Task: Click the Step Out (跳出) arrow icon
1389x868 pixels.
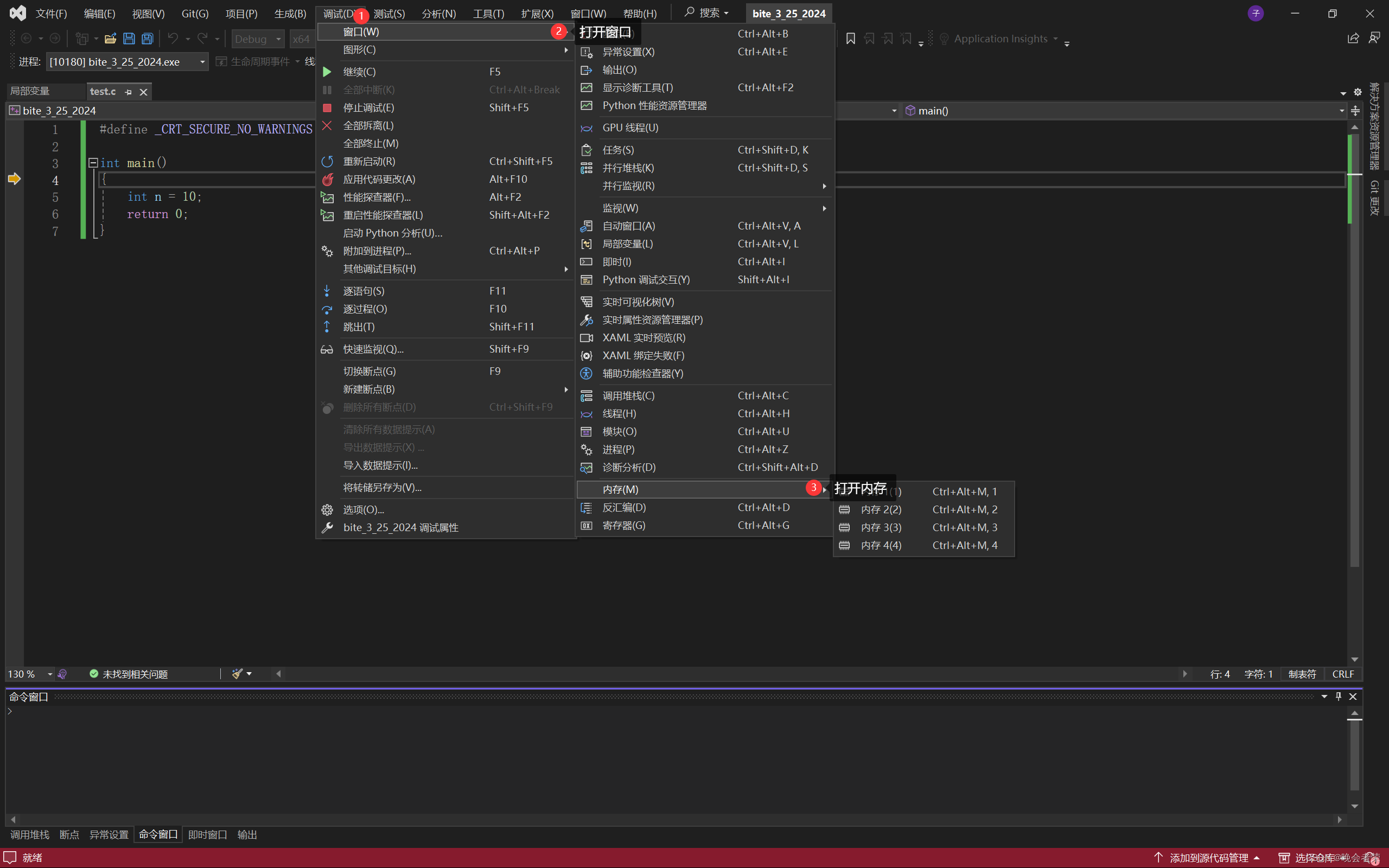Action: [x=327, y=327]
